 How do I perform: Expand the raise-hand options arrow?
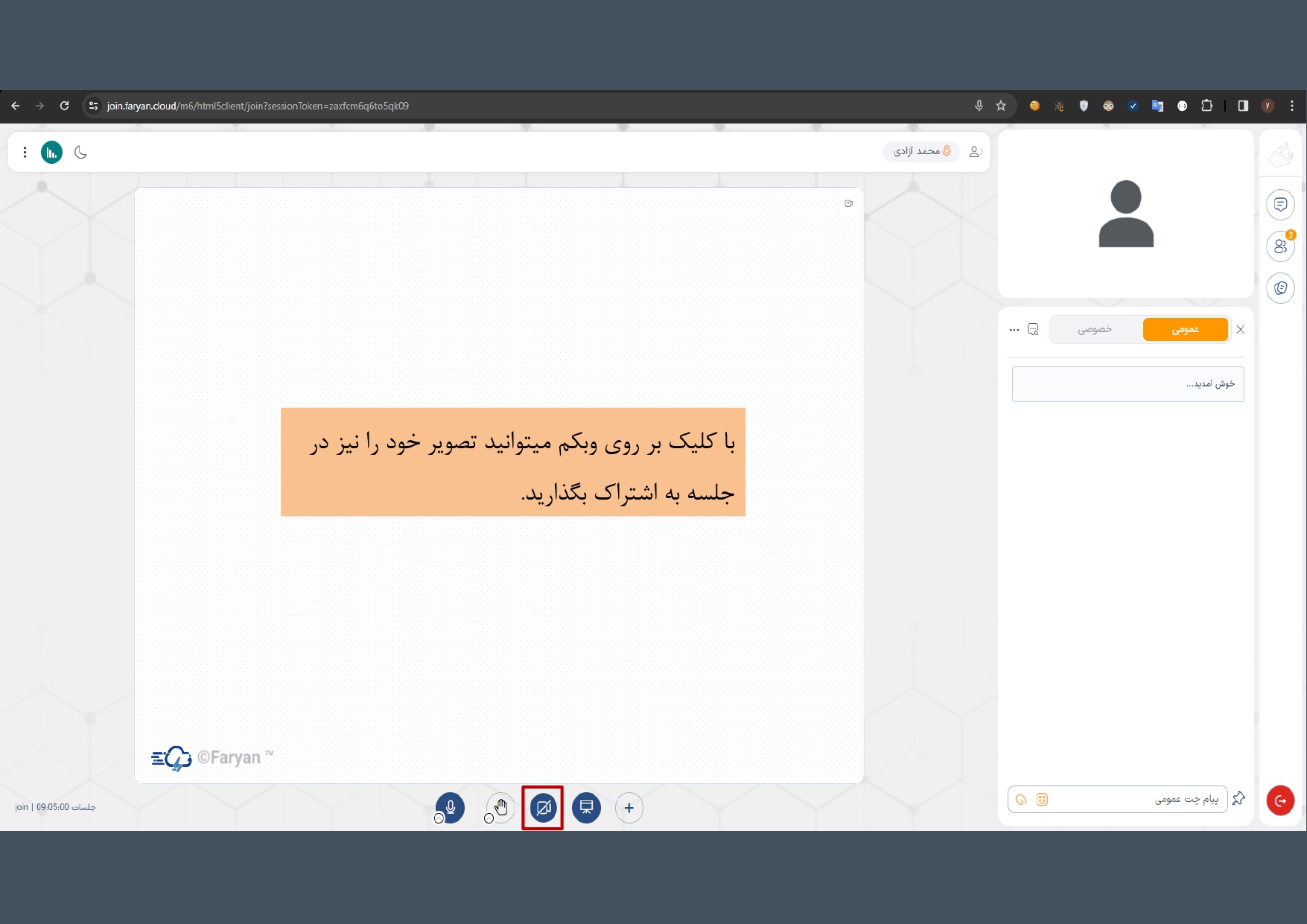pos(489,818)
